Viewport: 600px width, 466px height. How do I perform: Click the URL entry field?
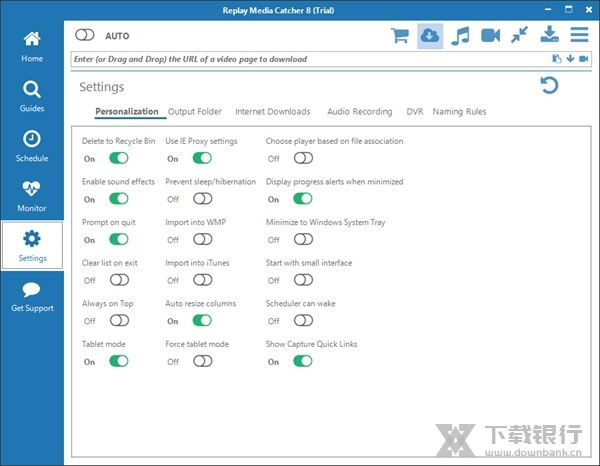[x=300, y=59]
